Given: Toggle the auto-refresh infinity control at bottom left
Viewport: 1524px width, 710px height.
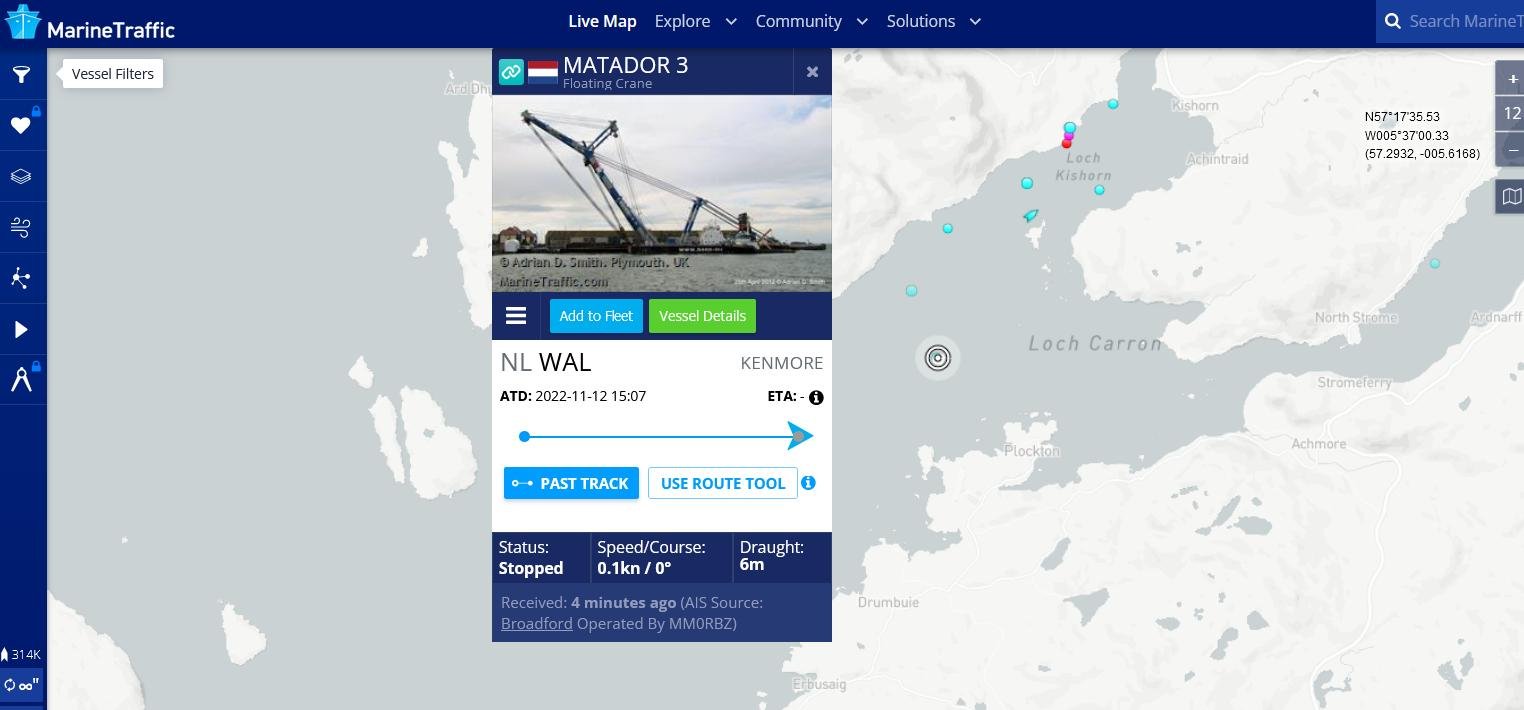Looking at the screenshot, I should pyautogui.click(x=22, y=685).
